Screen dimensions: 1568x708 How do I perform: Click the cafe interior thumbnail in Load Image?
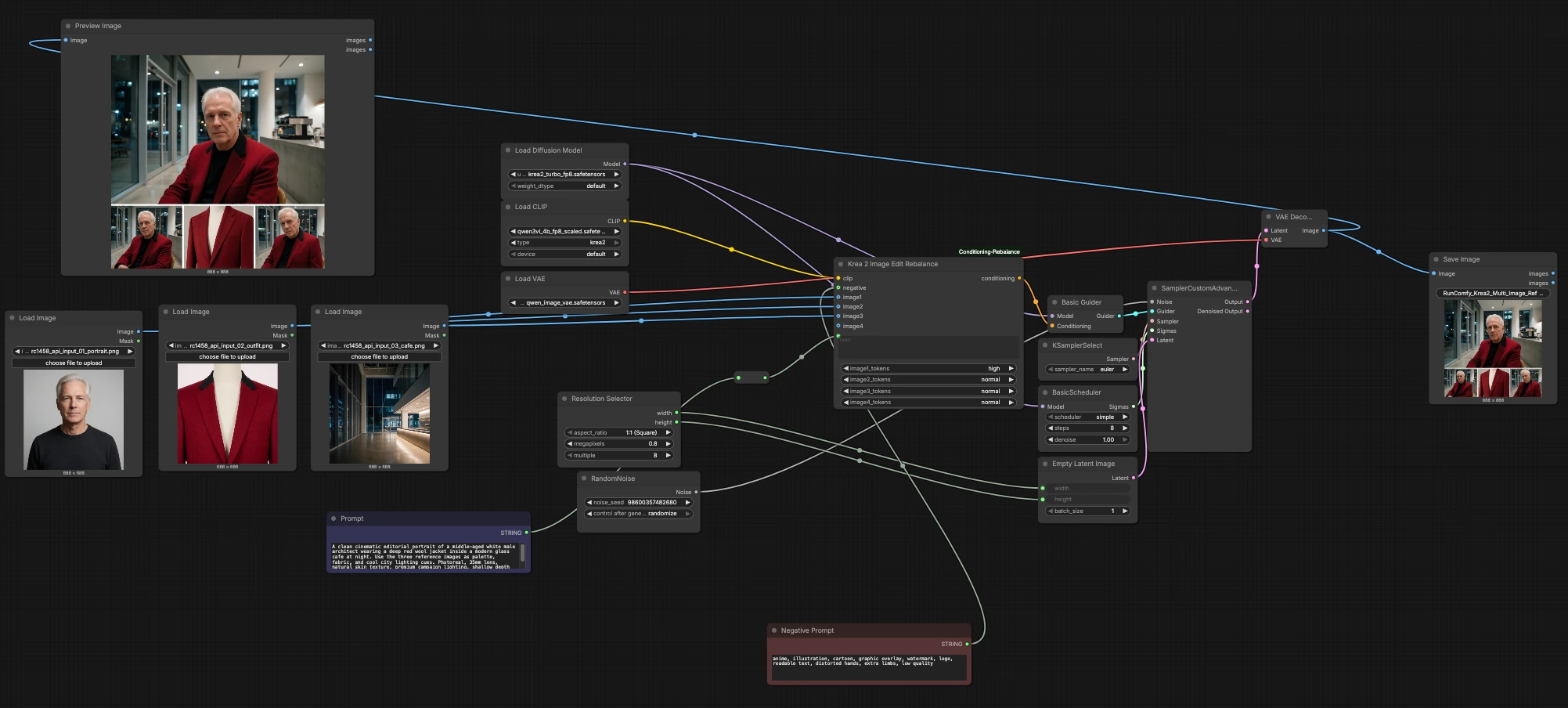tap(380, 414)
